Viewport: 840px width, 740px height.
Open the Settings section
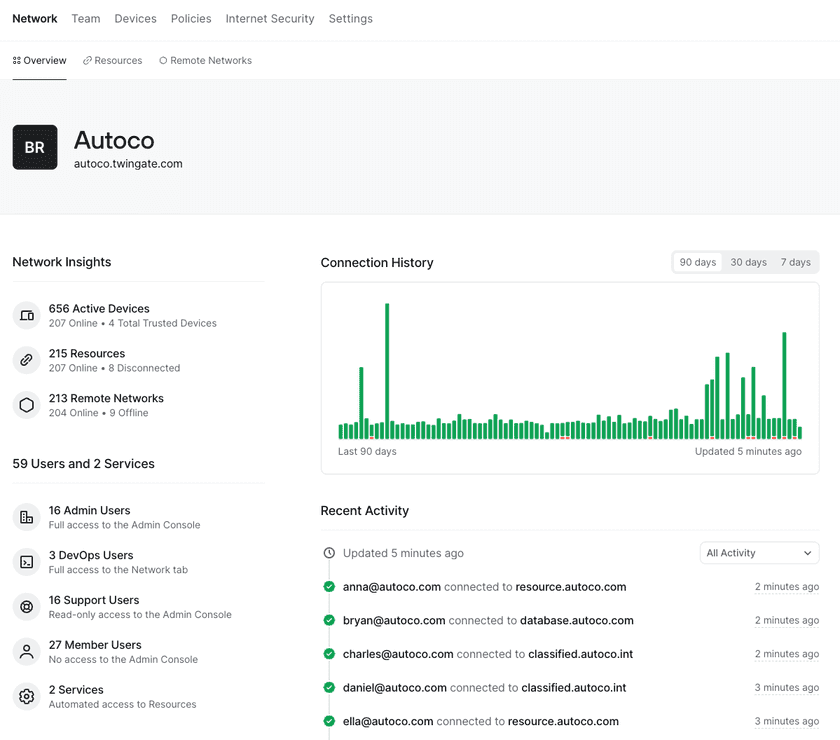pyautogui.click(x=351, y=19)
